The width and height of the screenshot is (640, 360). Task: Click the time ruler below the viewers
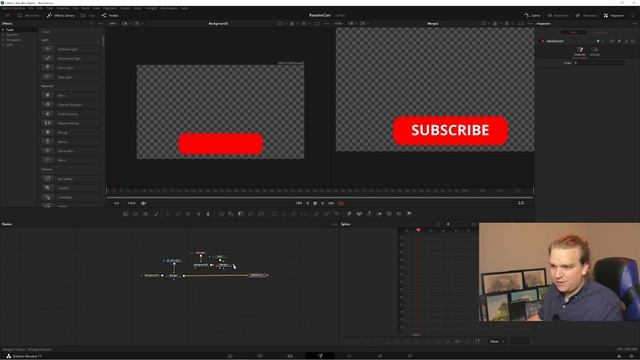[320, 190]
